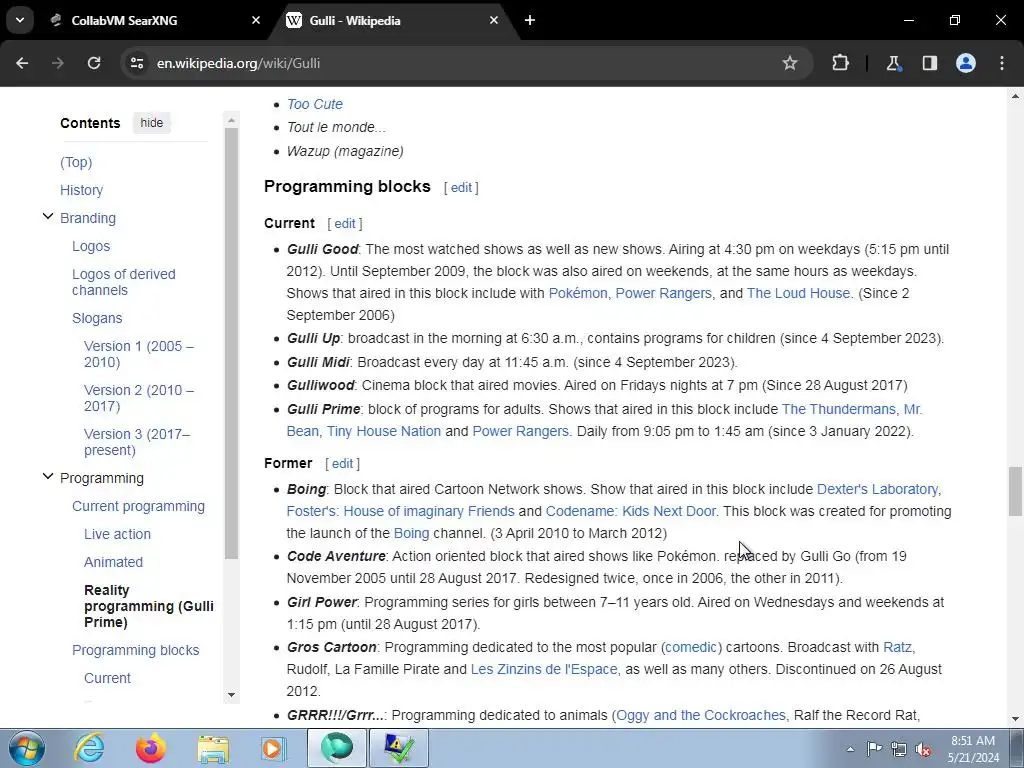Viewport: 1024px width, 768px height.
Task: Open Windows Explorer from taskbar
Action: coord(213,748)
